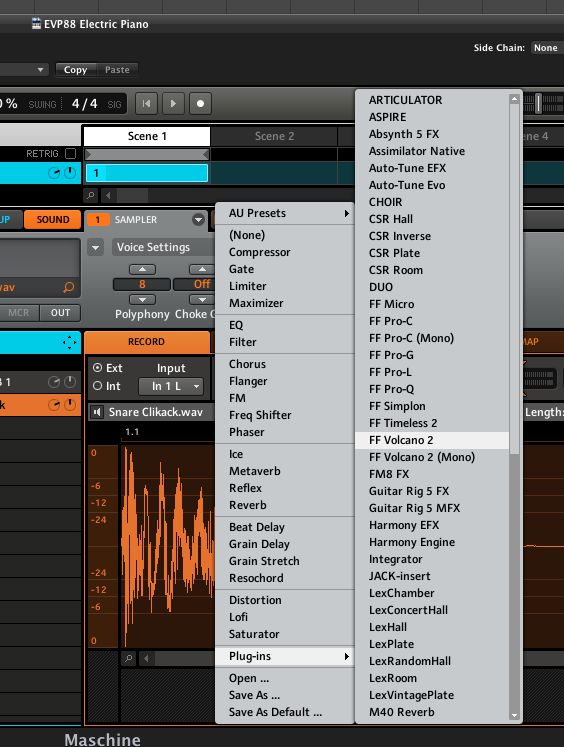Select the Ext input radio button
564x747 pixels.
98,368
